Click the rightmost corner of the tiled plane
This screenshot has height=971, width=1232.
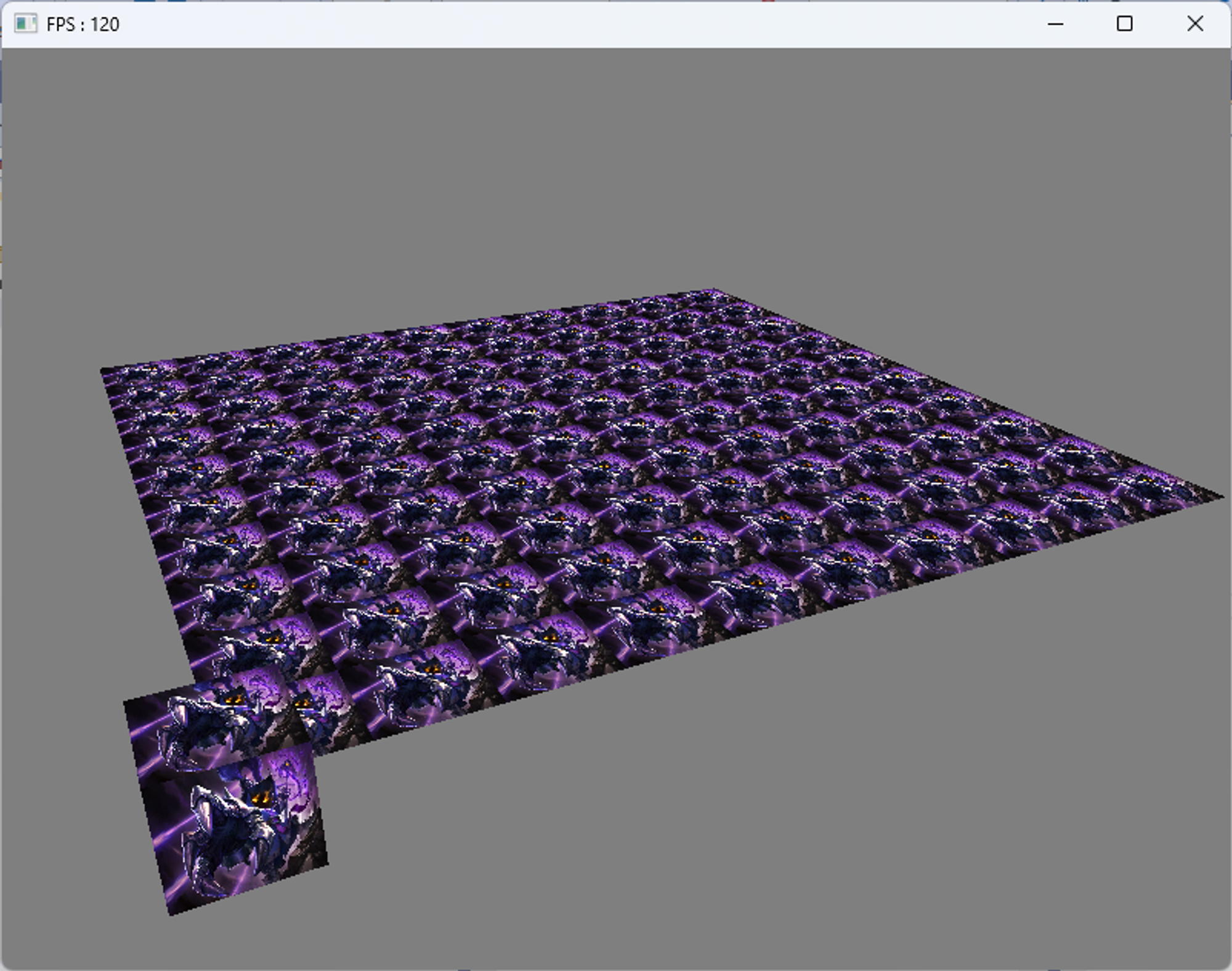1220,497
